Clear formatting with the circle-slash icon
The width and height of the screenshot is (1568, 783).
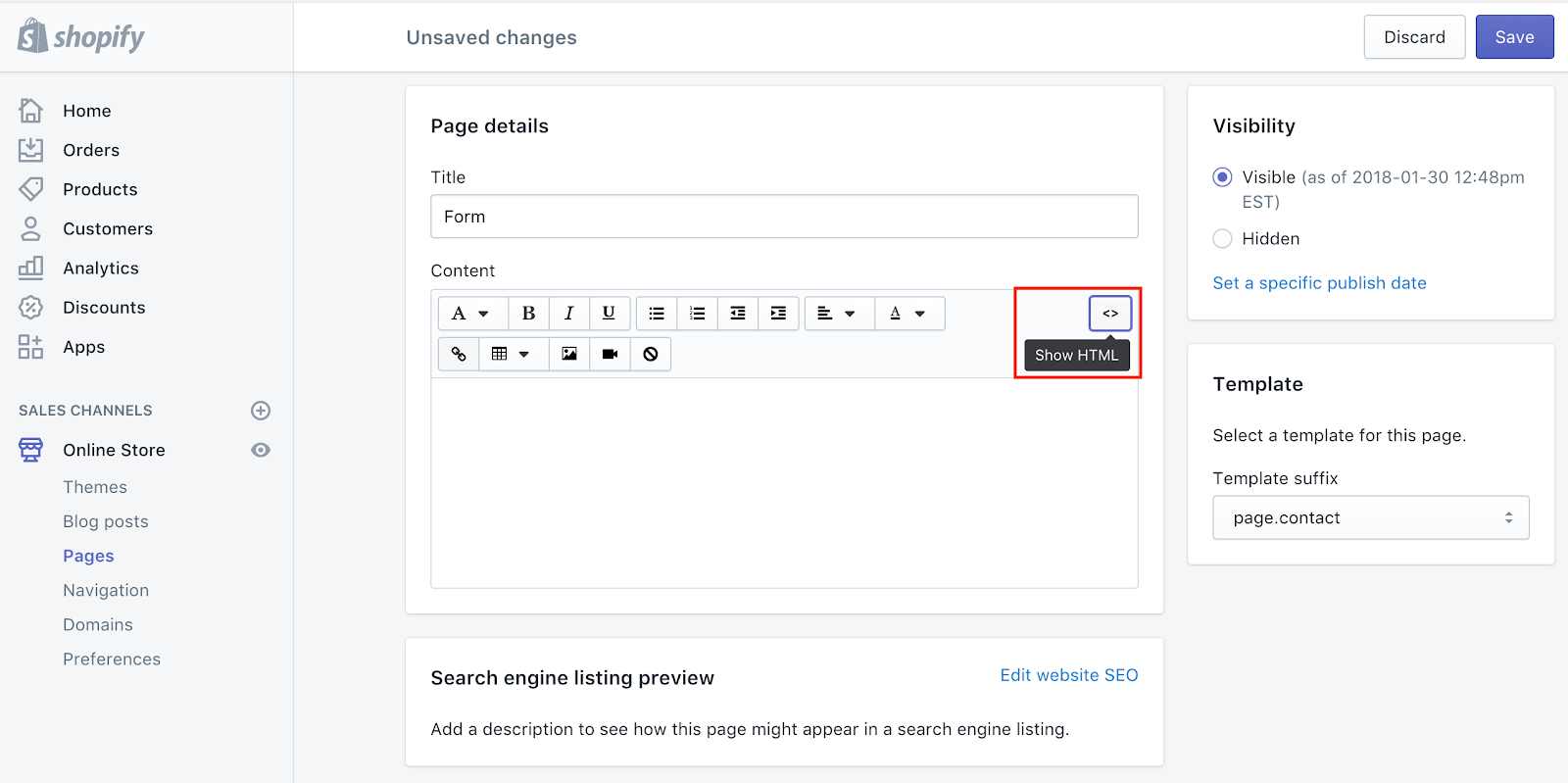click(x=651, y=354)
